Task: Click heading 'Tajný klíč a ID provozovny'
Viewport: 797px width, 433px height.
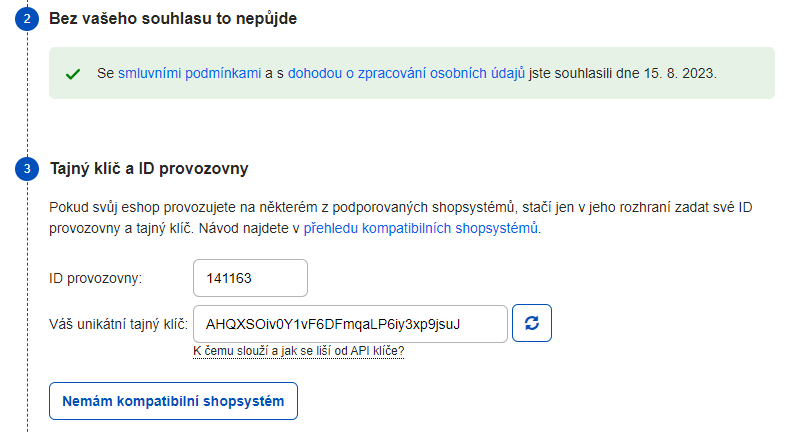Action: pos(149,169)
